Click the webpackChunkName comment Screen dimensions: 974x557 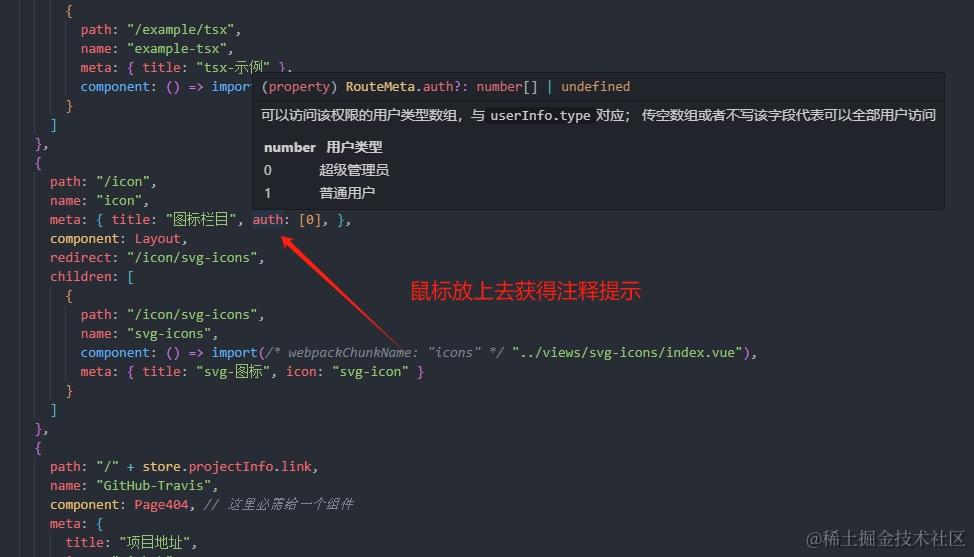click(385, 353)
